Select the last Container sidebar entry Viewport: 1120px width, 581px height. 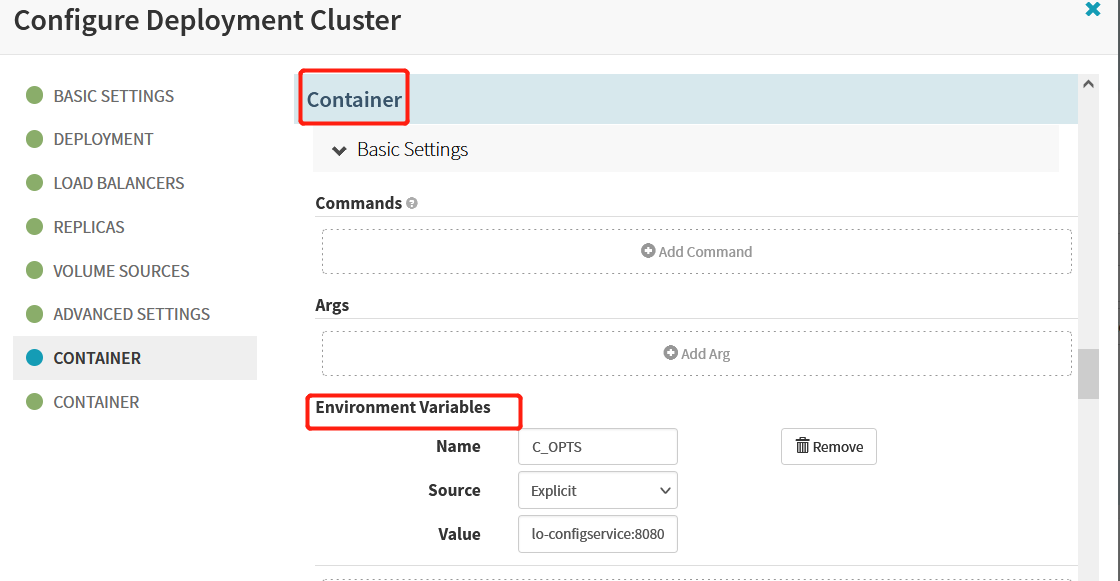(x=96, y=402)
